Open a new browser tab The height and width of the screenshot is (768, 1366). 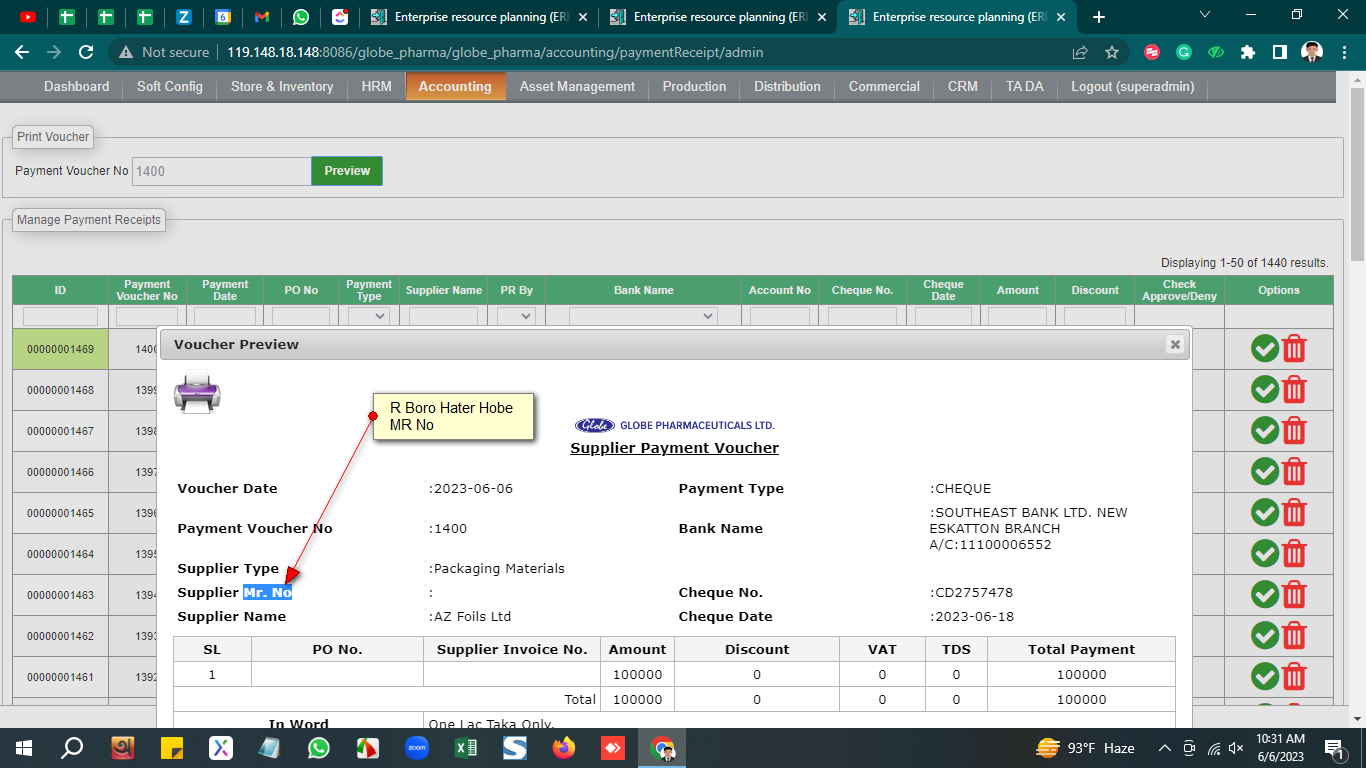point(1099,17)
